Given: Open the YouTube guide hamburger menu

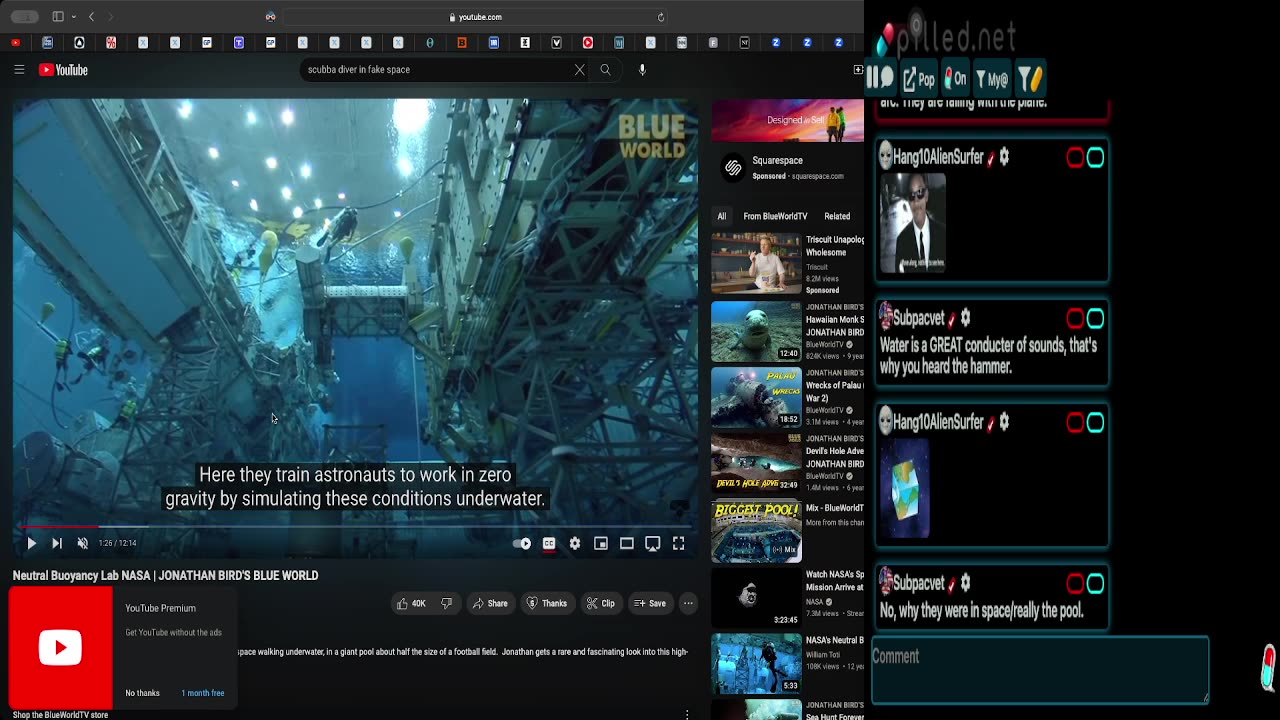Looking at the screenshot, I should (19, 70).
